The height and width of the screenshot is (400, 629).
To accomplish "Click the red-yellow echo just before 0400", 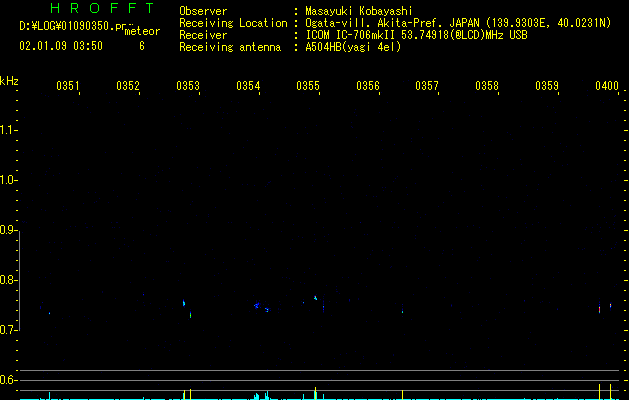I will (x=599, y=309).
